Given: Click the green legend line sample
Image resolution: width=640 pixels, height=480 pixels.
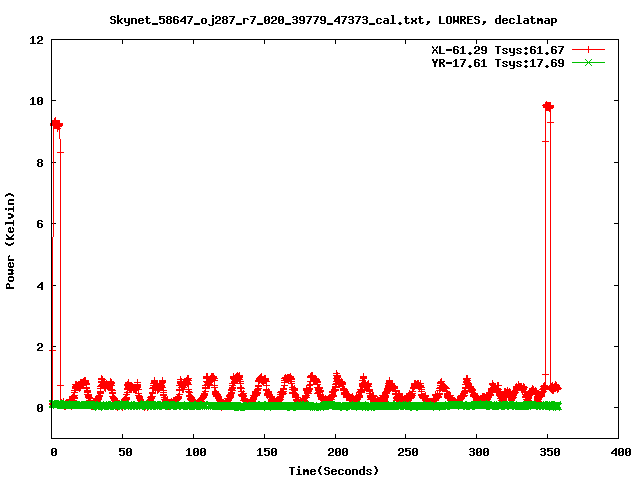Looking at the screenshot, I should (588, 63).
